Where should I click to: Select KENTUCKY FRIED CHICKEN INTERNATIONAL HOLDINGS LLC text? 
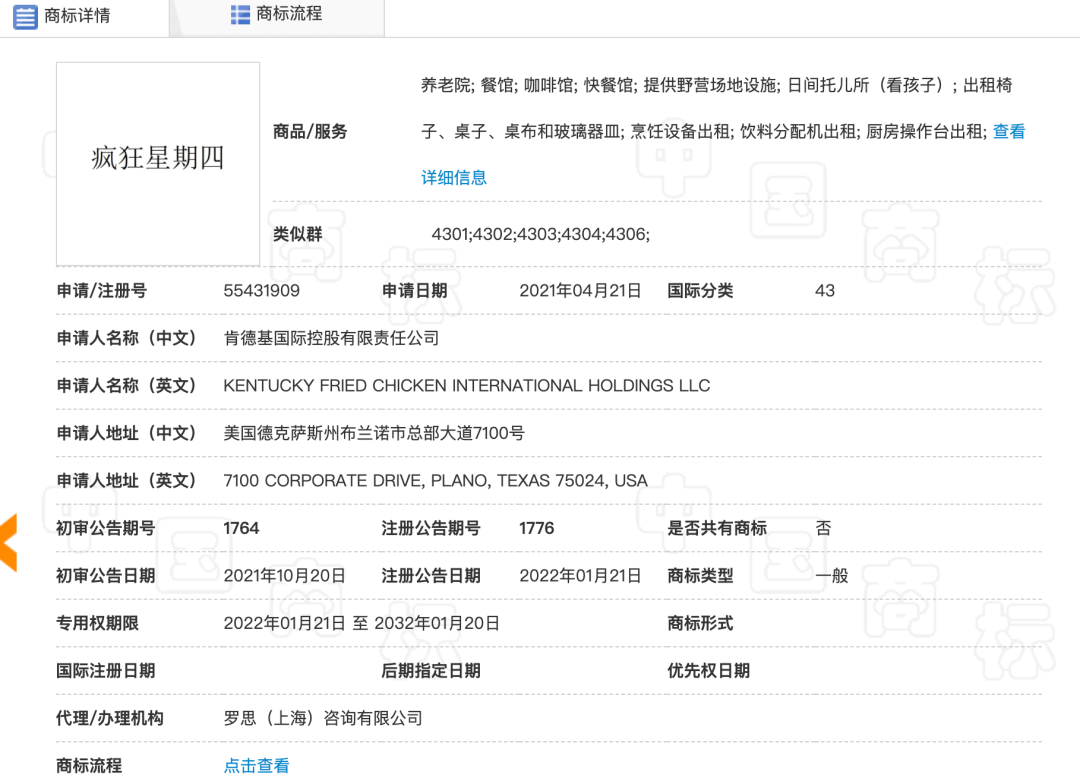pos(466,386)
